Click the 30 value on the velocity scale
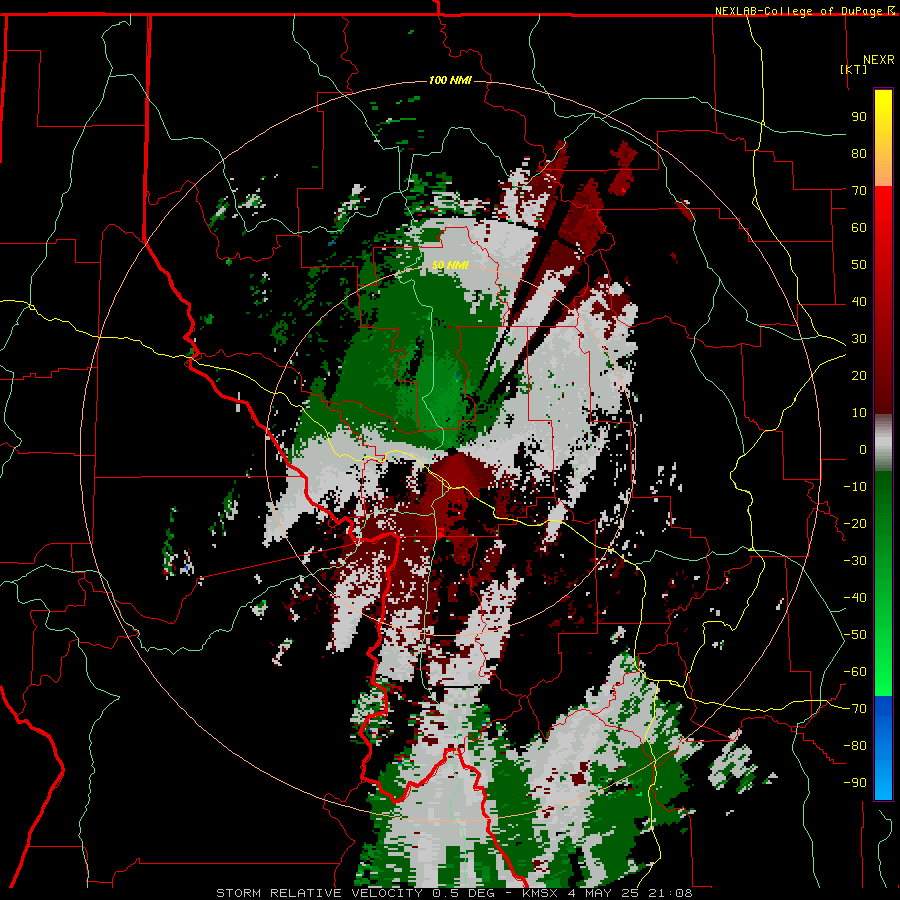The height and width of the screenshot is (900, 900). tap(859, 339)
